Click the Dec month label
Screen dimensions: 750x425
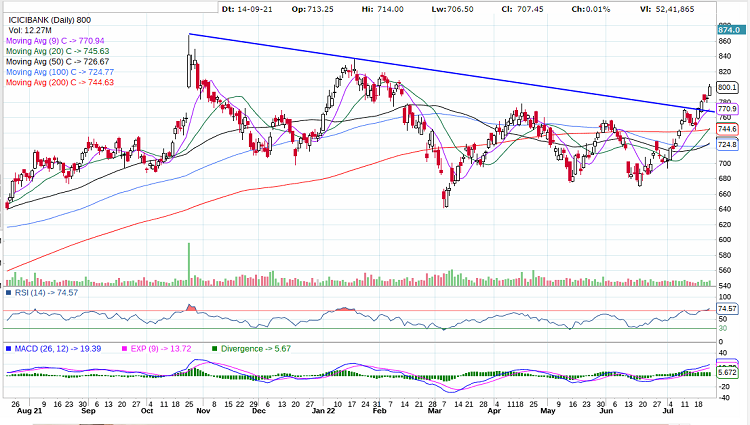(x=259, y=411)
